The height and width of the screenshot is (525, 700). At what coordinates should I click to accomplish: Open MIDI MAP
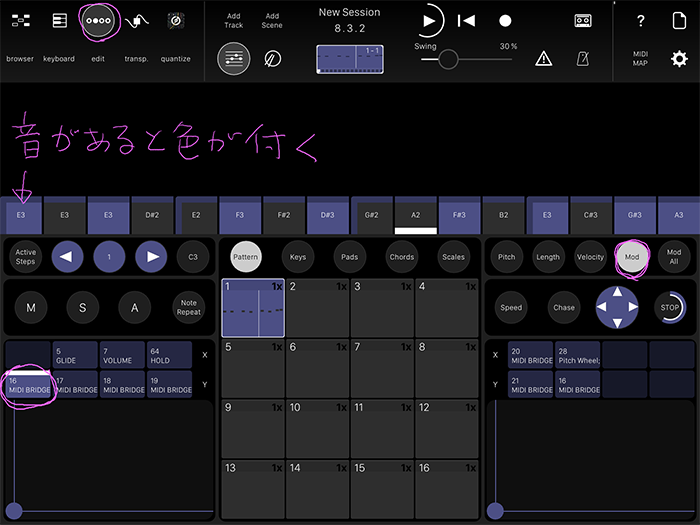coord(640,58)
